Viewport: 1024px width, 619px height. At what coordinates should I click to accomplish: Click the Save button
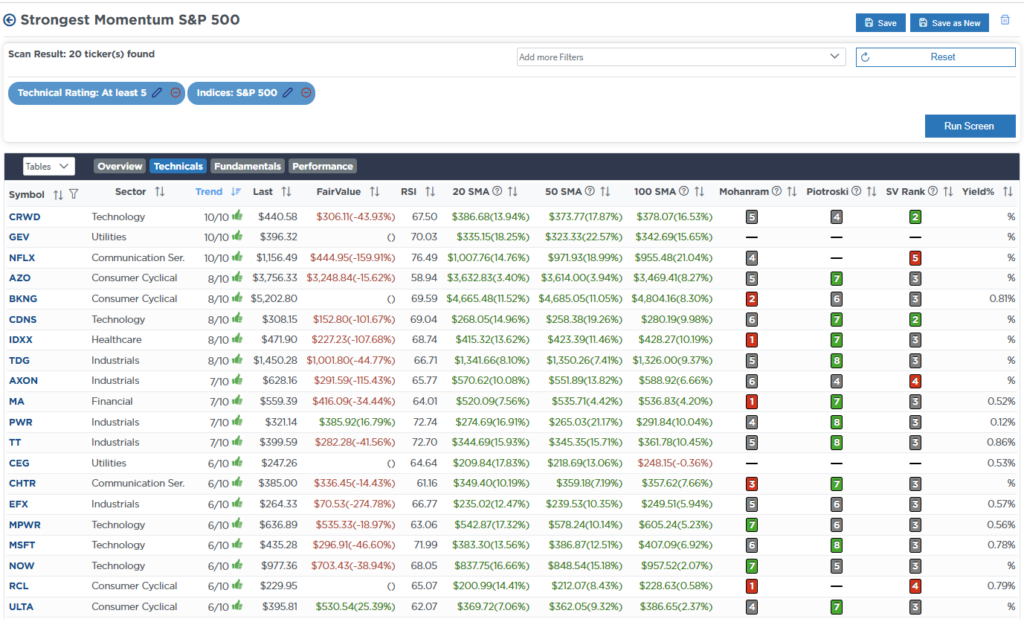(x=880, y=23)
